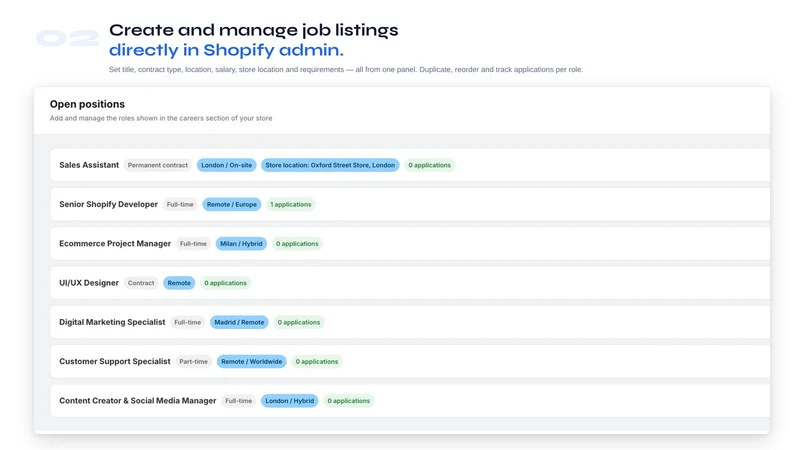Select the Milan / Hybrid badge
Screen dimensions: 800x450
[241, 244]
